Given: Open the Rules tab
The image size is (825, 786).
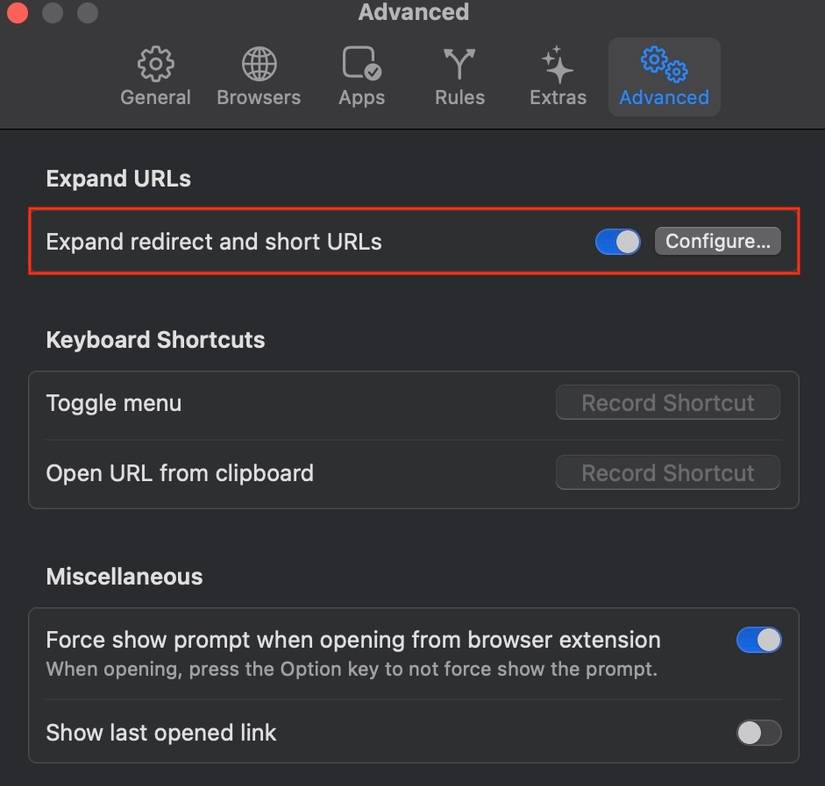Looking at the screenshot, I should click(x=459, y=75).
